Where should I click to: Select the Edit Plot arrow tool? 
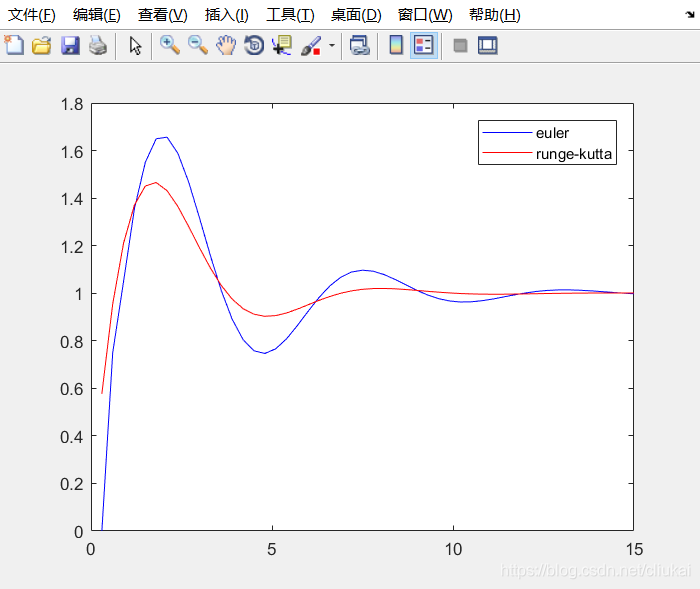click(x=135, y=46)
